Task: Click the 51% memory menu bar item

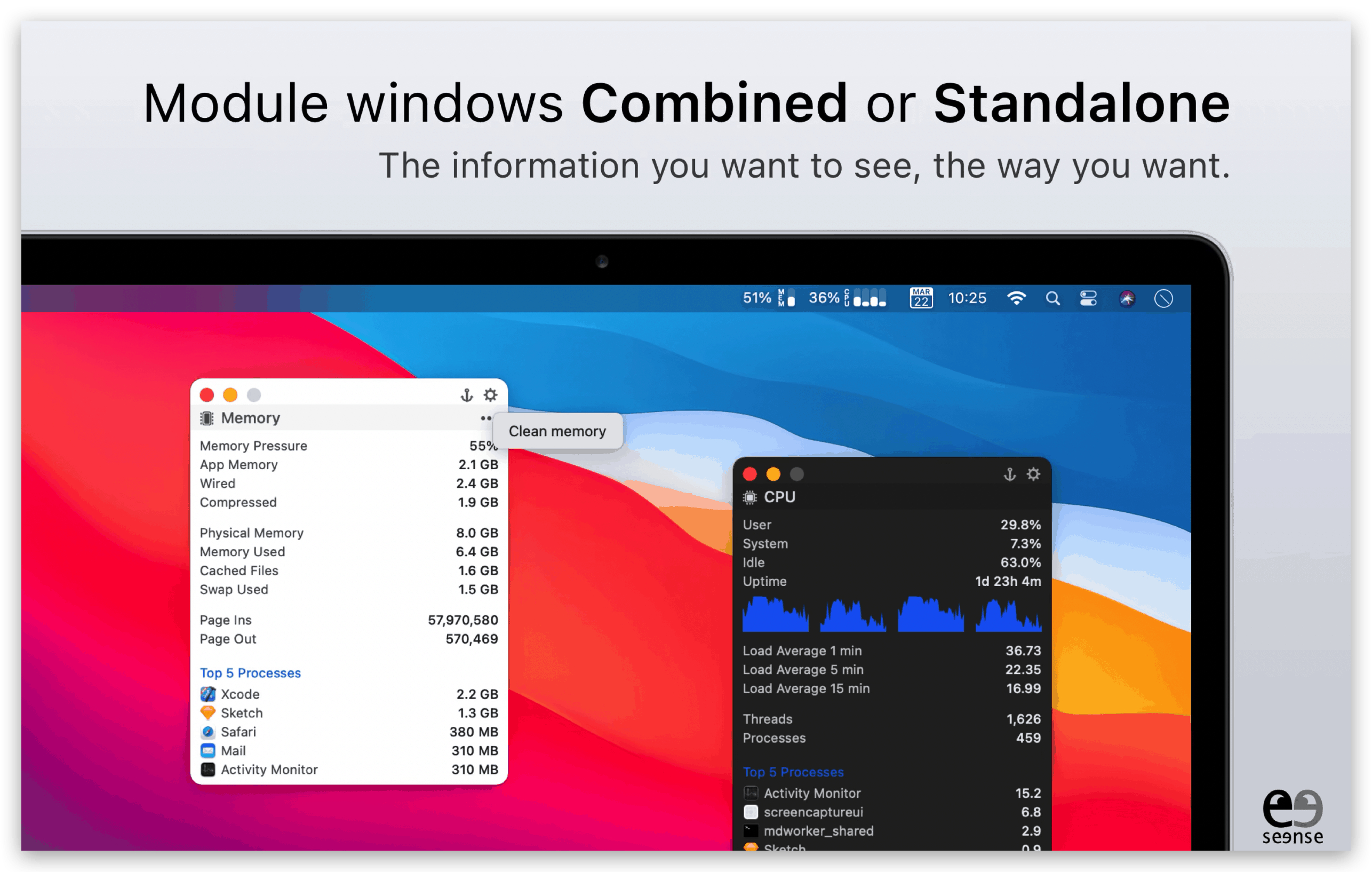Action: click(x=768, y=298)
